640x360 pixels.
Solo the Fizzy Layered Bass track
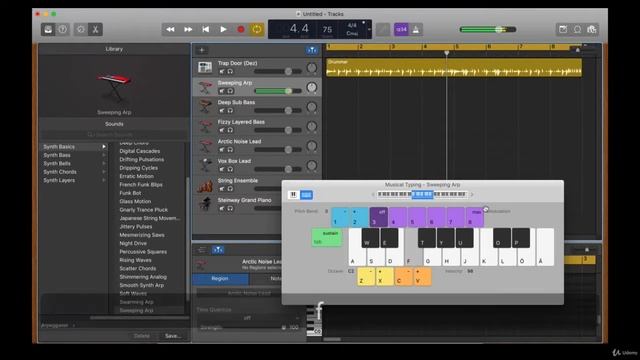tap(230, 130)
